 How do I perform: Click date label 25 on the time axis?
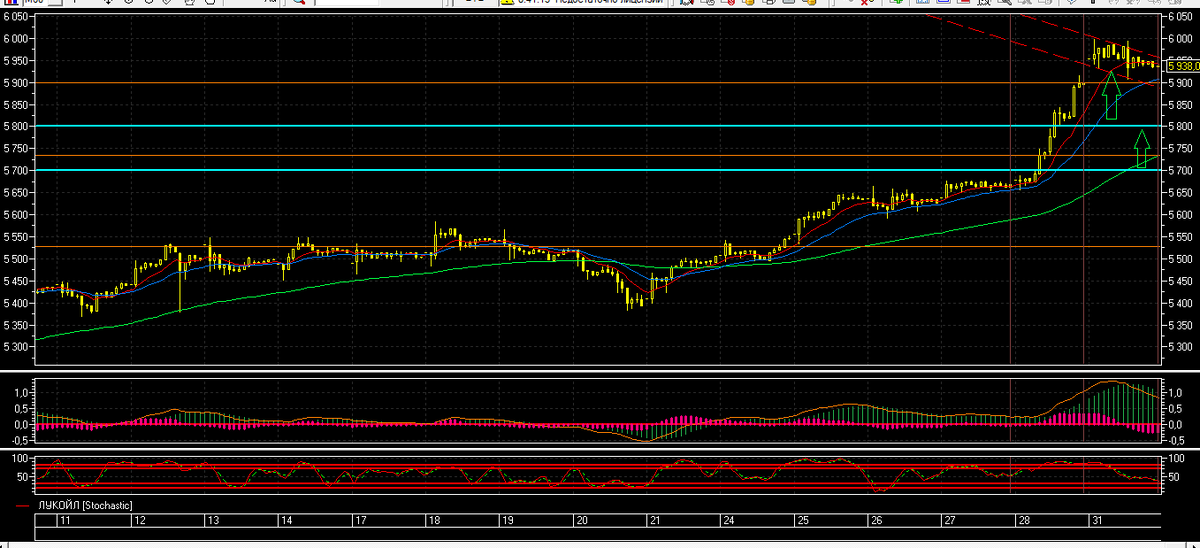click(x=803, y=521)
